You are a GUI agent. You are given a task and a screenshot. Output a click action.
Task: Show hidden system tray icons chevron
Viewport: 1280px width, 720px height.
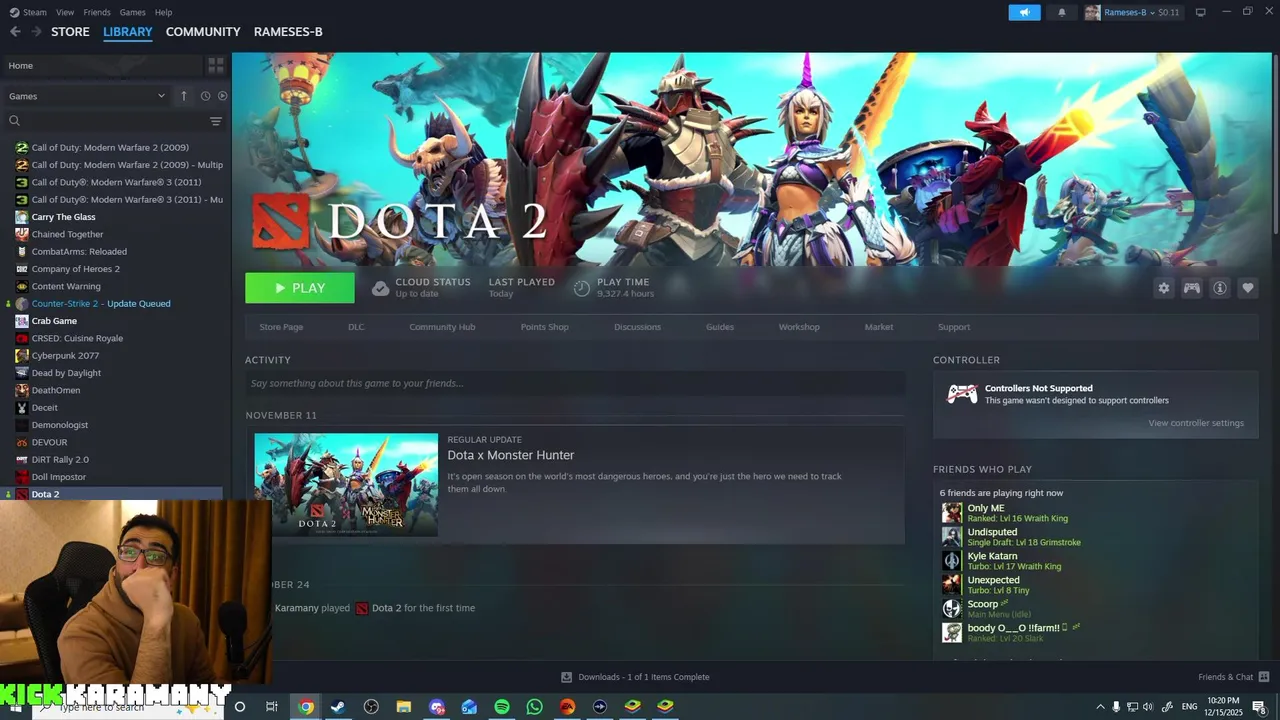click(x=1100, y=707)
